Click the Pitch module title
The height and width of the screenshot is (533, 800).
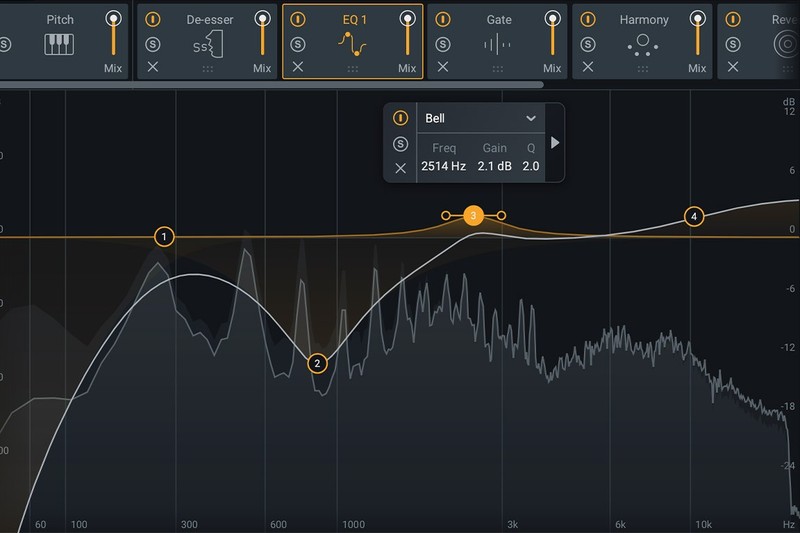point(60,20)
